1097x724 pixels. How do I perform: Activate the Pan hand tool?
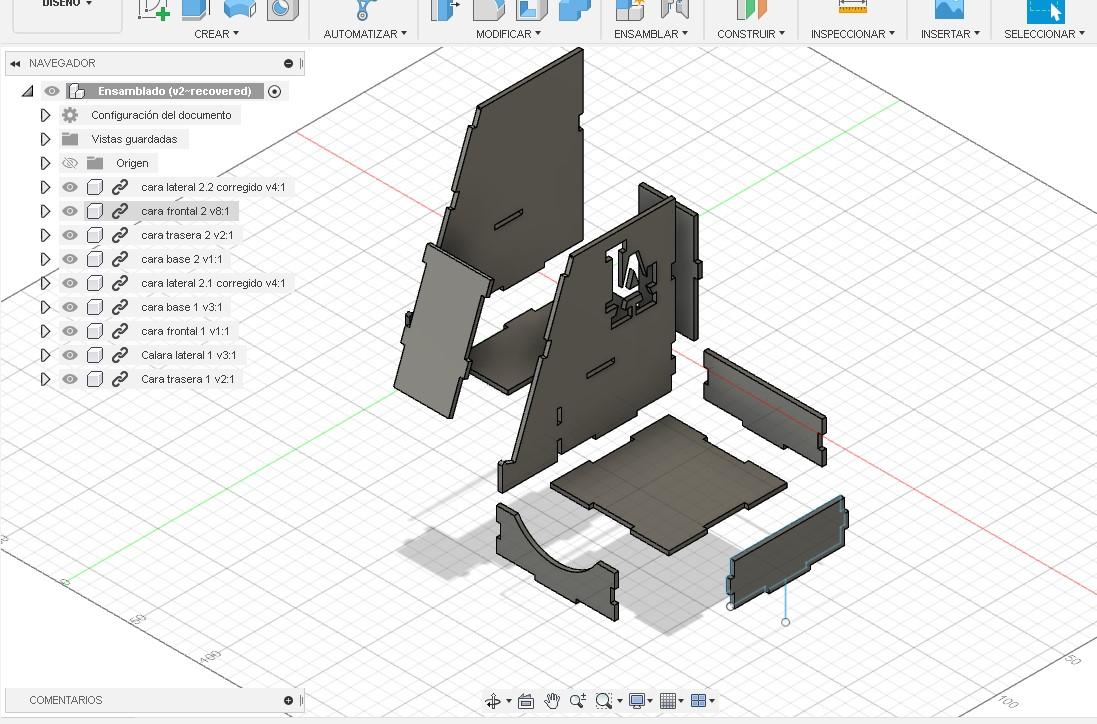[552, 701]
